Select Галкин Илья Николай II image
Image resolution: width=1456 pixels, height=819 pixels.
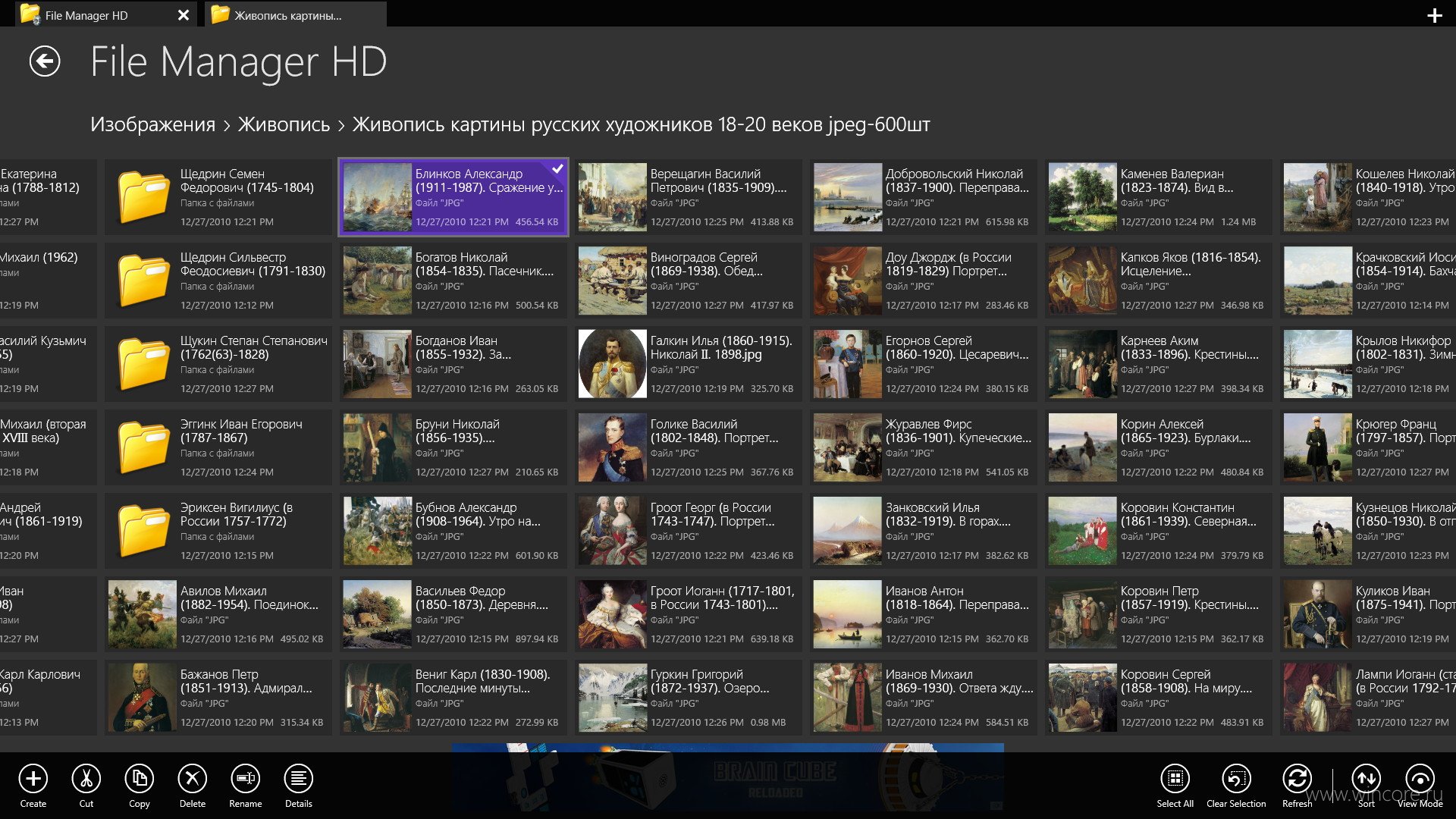coord(689,364)
